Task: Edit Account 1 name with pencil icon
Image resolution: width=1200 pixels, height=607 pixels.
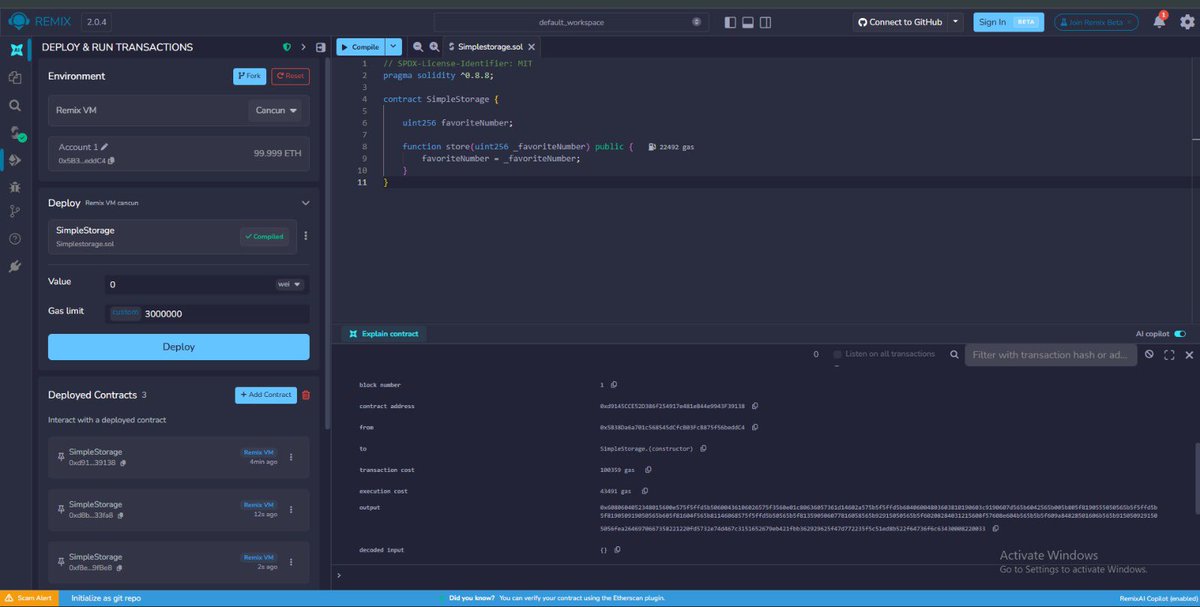Action: pyautogui.click(x=104, y=147)
